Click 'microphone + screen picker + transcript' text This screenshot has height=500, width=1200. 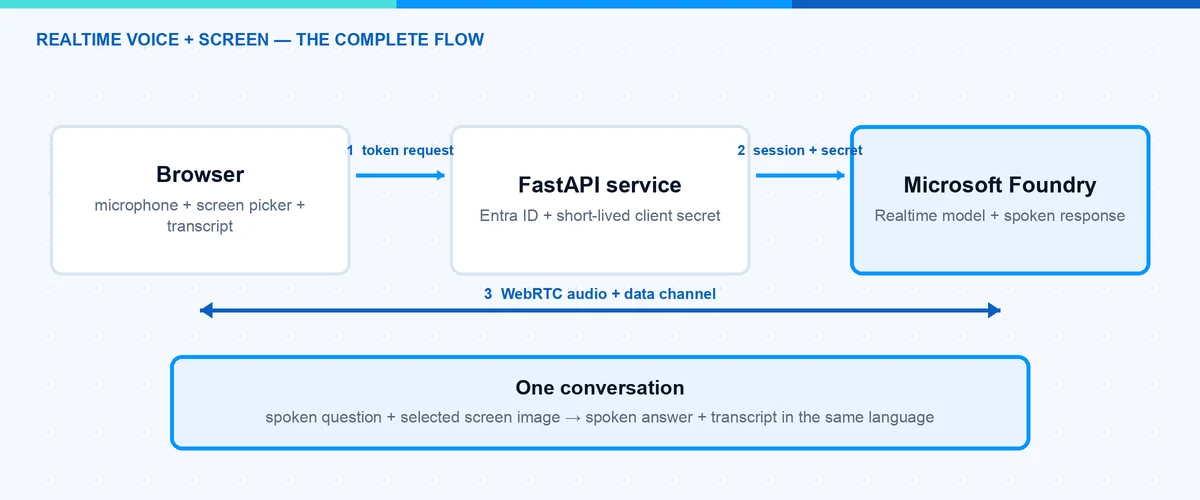click(x=200, y=216)
